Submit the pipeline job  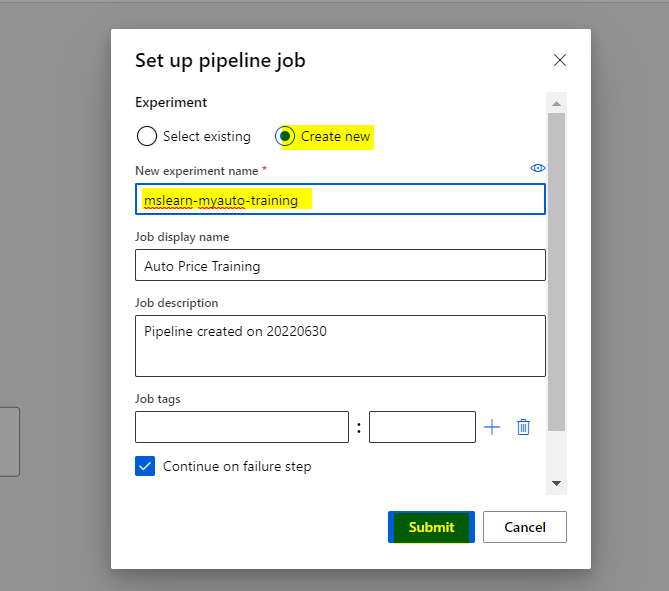click(x=431, y=527)
